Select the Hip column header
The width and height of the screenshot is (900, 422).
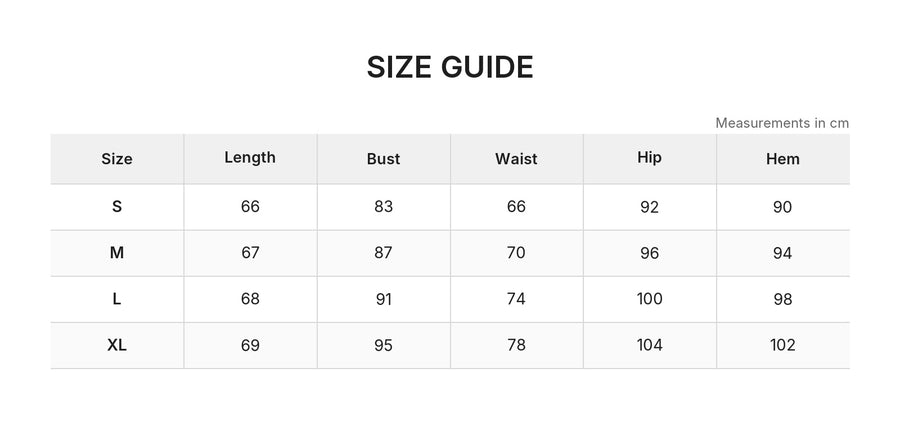649,158
